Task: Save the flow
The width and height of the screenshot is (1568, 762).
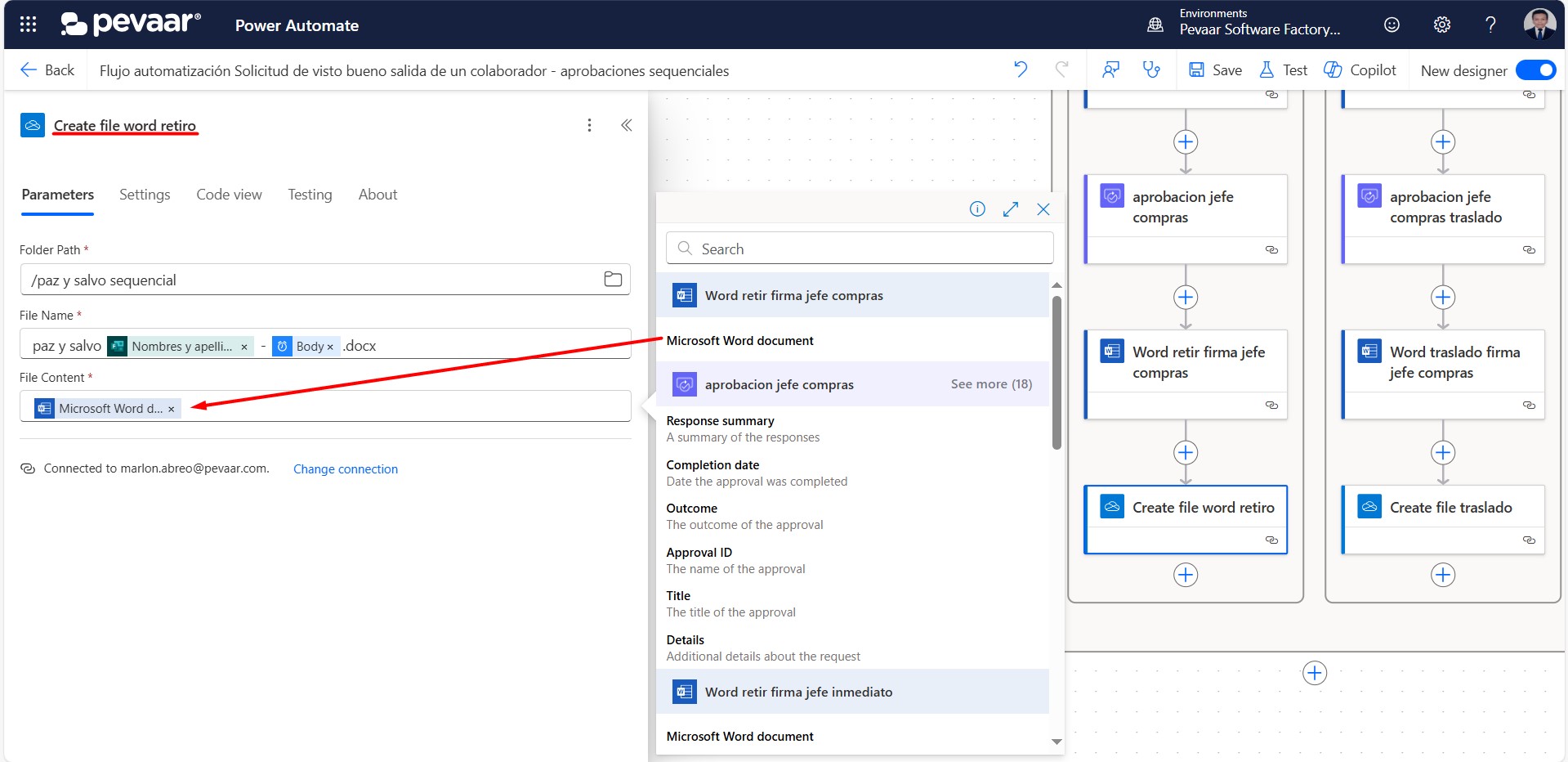Action: pyautogui.click(x=1215, y=69)
